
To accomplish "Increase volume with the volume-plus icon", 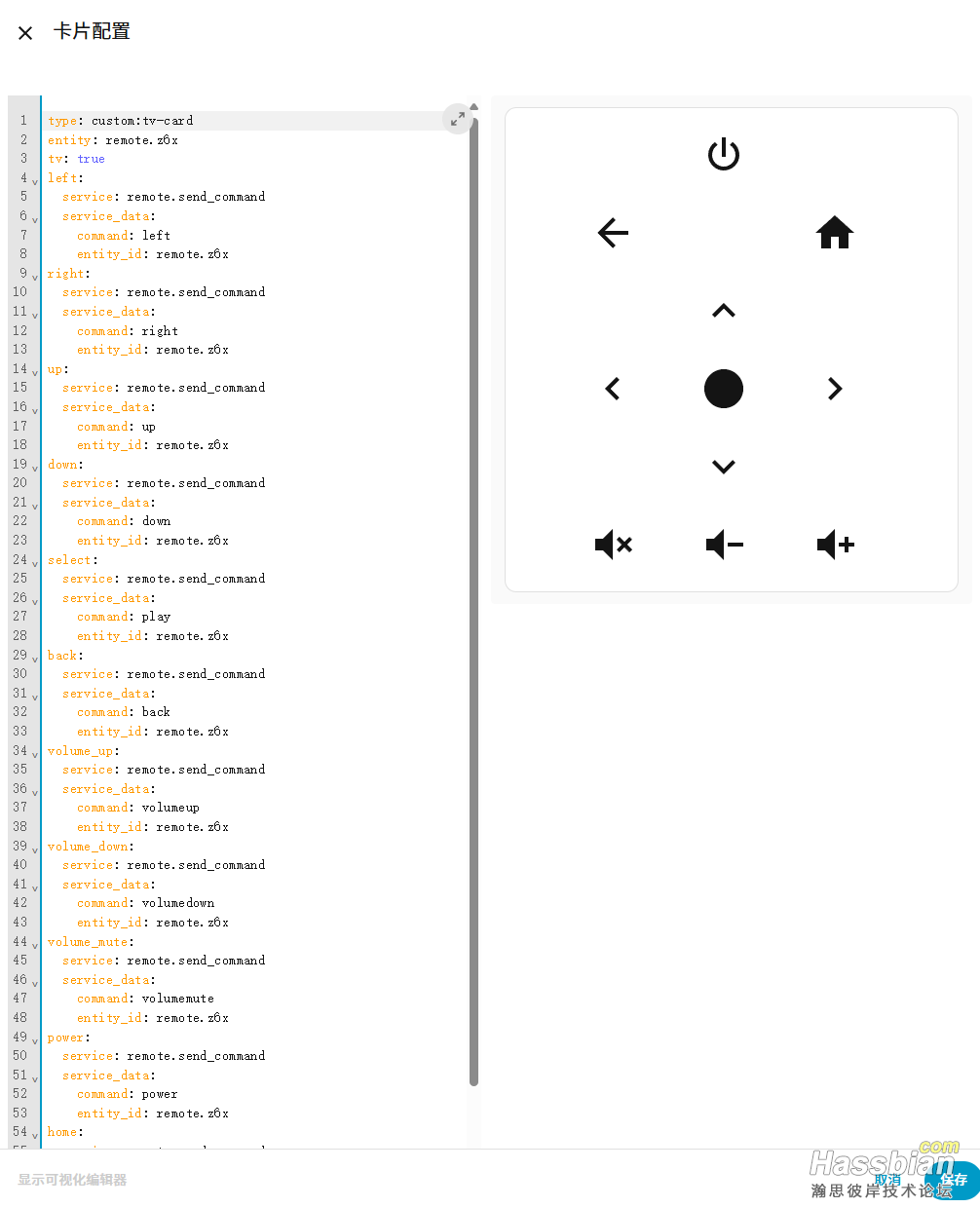I will click(x=835, y=545).
